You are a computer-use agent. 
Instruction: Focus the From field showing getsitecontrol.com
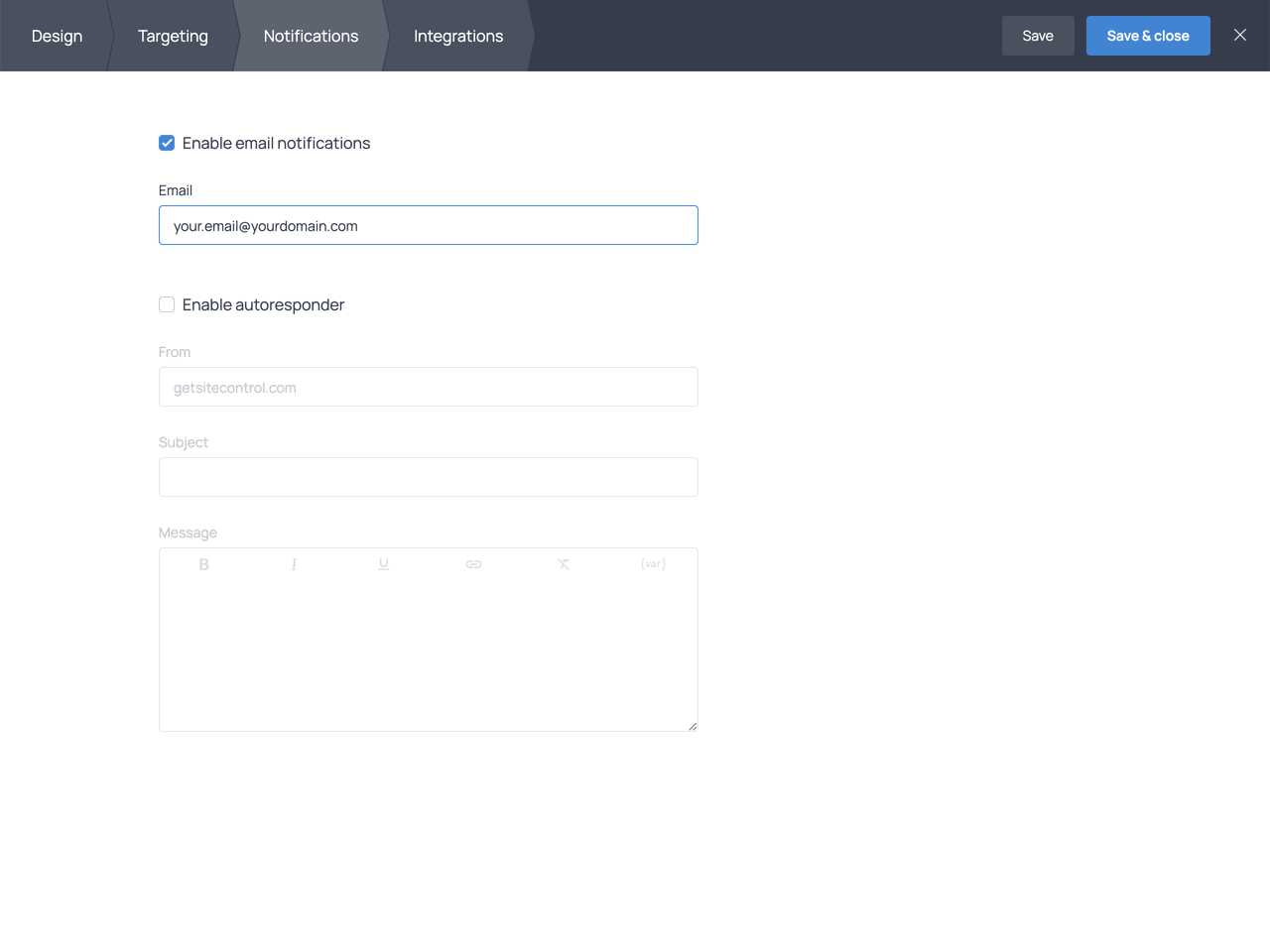[428, 387]
